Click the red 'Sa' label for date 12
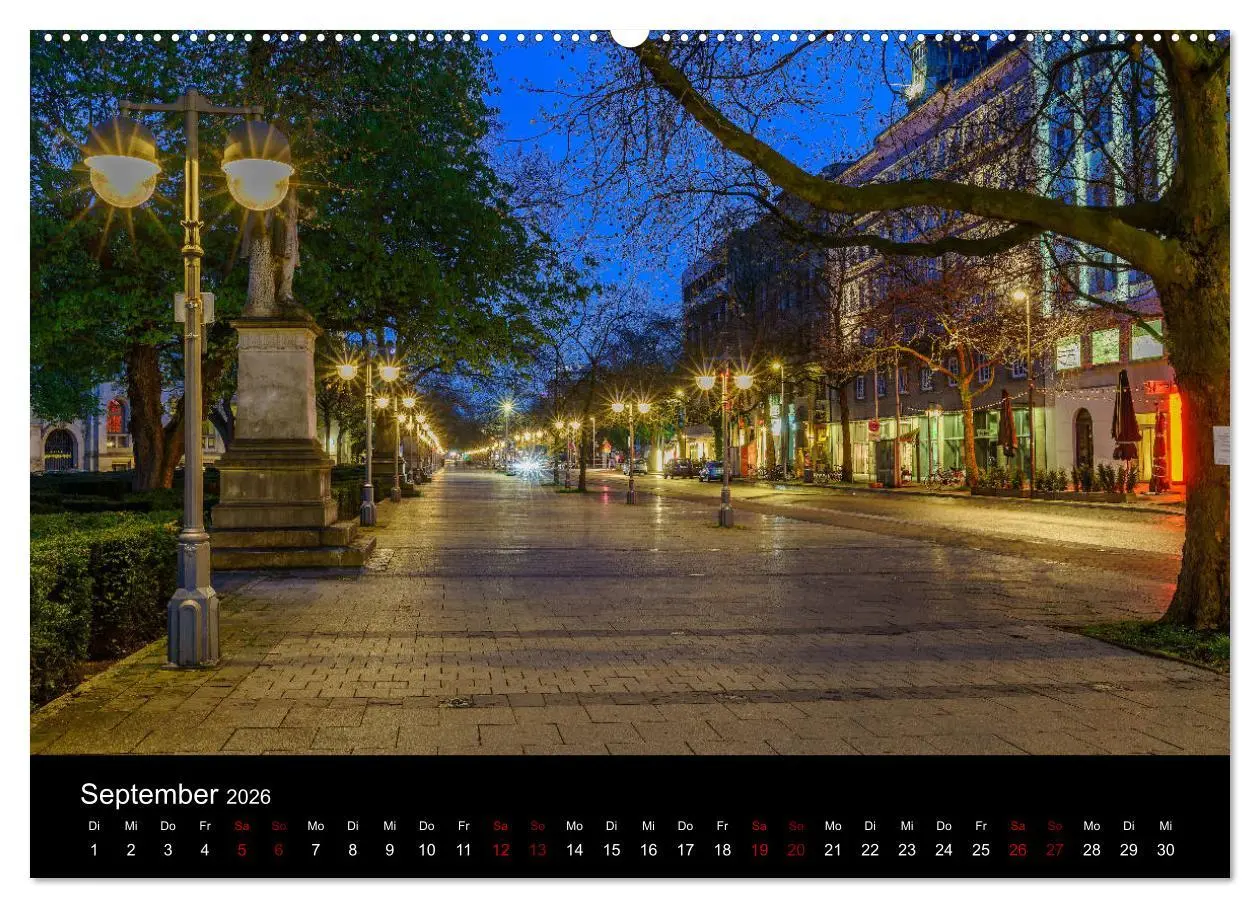Image resolution: width=1260 pixels, height=908 pixels. 501,826
